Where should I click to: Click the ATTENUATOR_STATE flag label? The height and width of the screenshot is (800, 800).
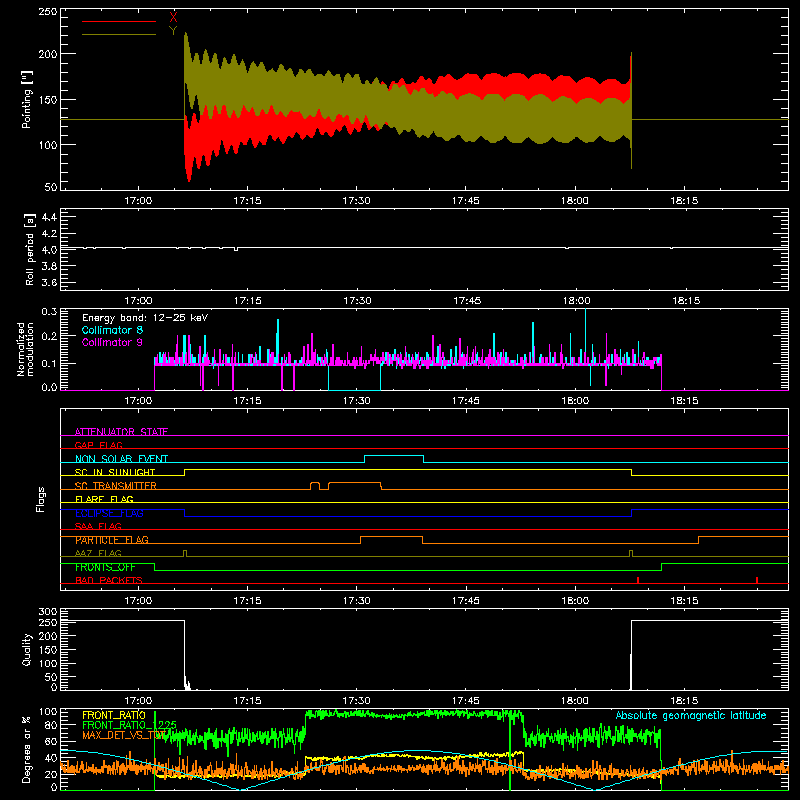pos(121,432)
